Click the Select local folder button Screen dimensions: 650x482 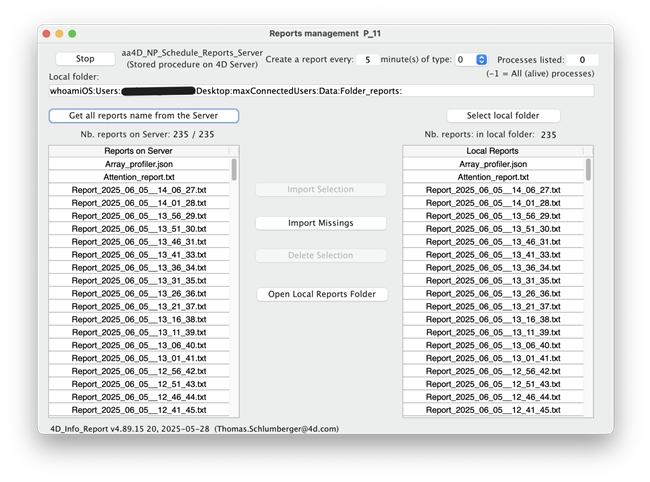tap(503, 116)
